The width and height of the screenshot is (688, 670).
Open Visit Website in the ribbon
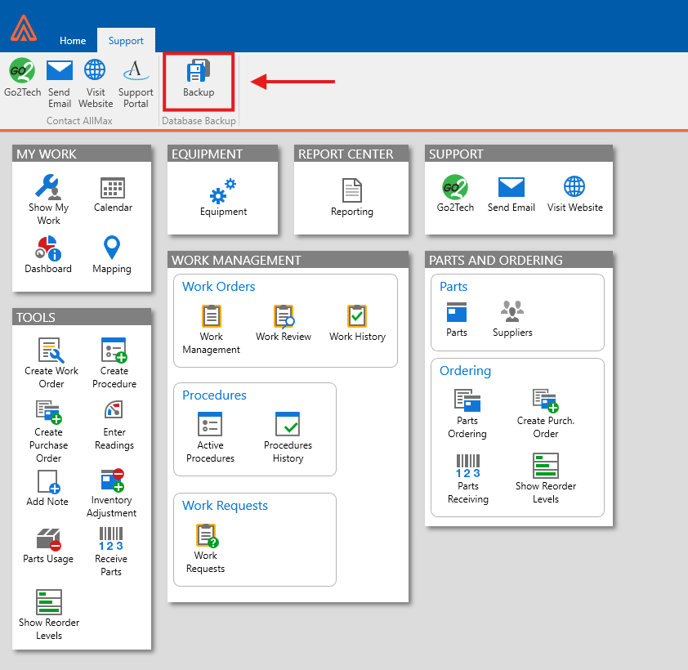click(x=95, y=84)
